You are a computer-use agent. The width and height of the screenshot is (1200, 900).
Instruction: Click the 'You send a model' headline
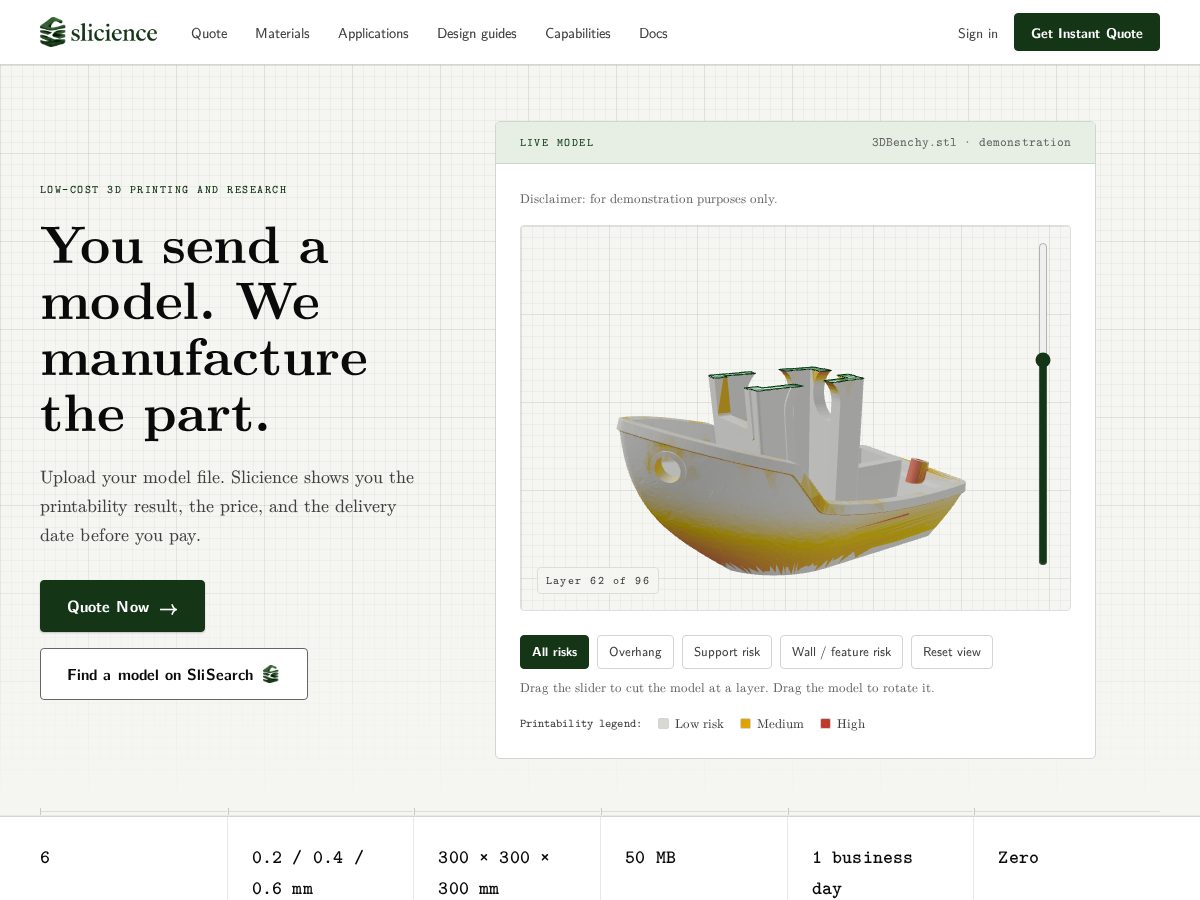[204, 329]
